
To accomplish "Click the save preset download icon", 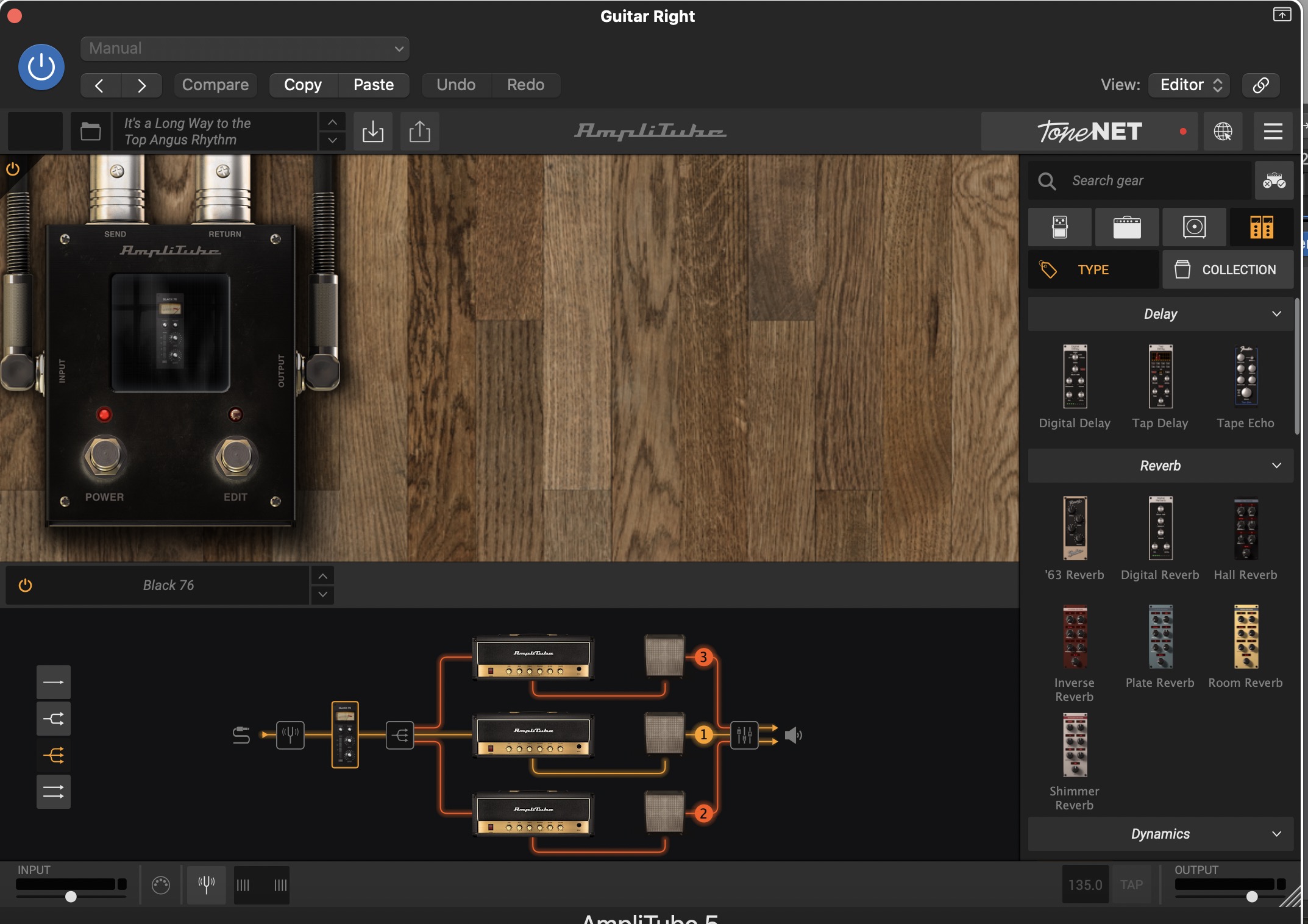I will tap(373, 131).
